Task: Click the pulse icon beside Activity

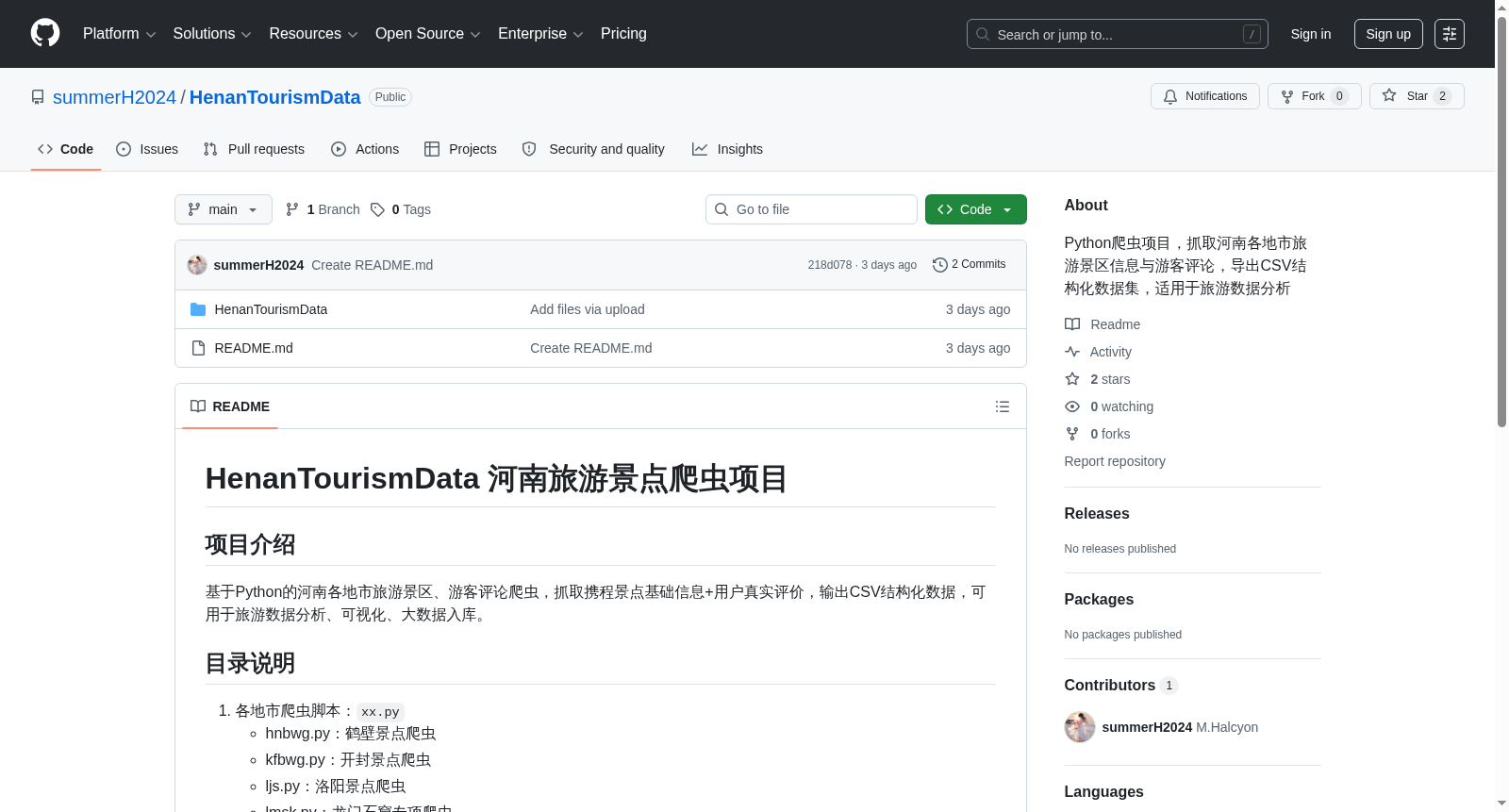Action: click(1072, 352)
